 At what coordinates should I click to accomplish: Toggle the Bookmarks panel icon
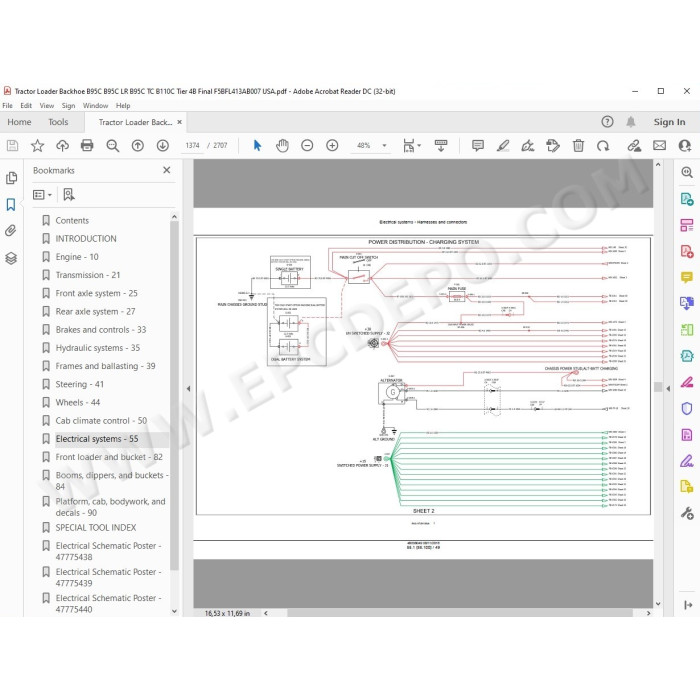pos(11,204)
